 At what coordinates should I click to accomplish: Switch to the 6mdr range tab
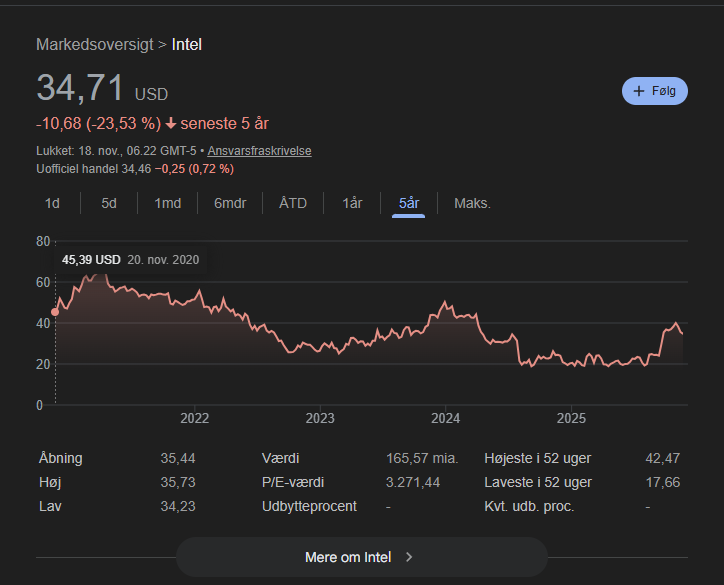click(x=230, y=203)
